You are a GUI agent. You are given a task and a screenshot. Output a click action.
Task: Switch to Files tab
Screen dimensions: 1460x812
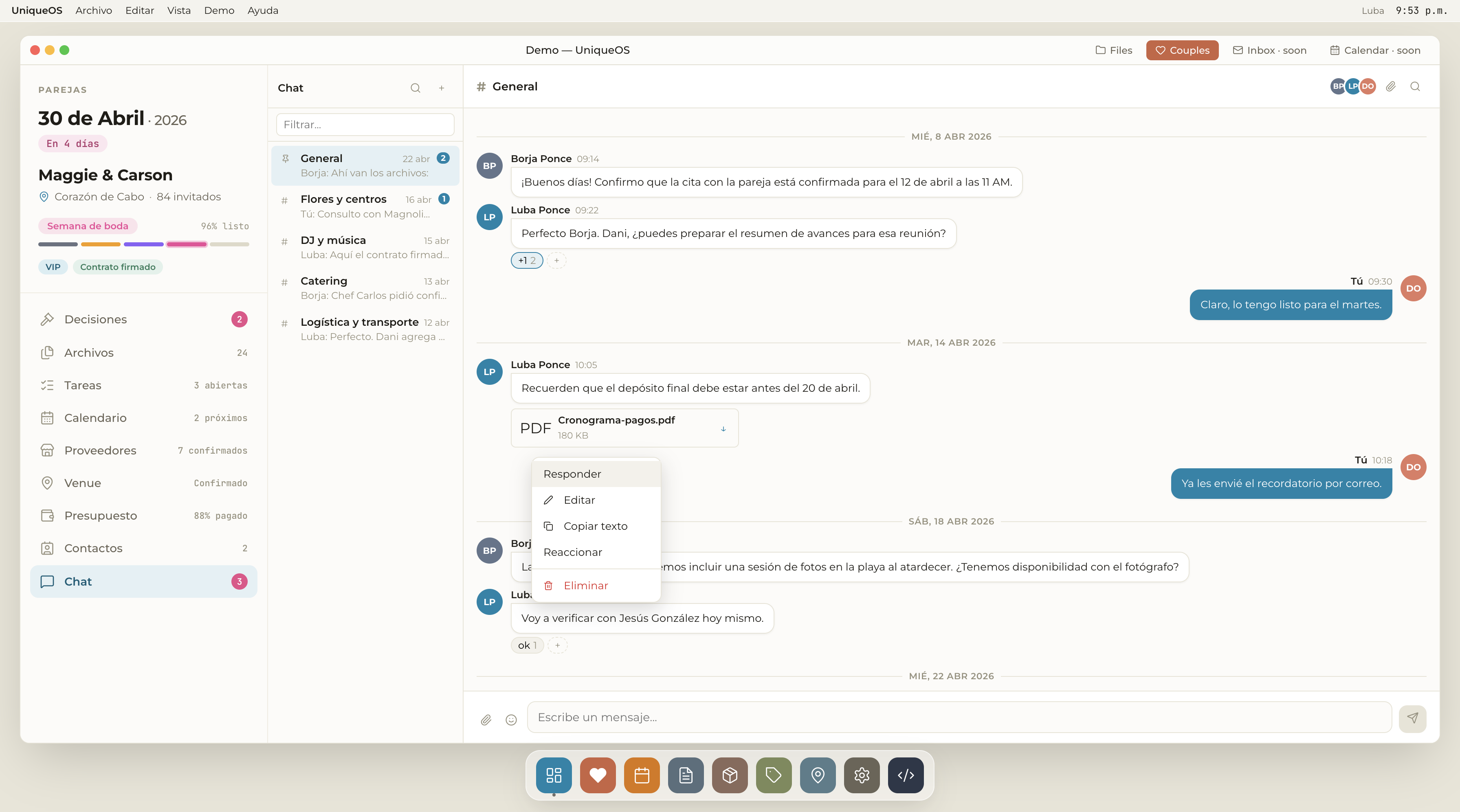click(x=1114, y=50)
